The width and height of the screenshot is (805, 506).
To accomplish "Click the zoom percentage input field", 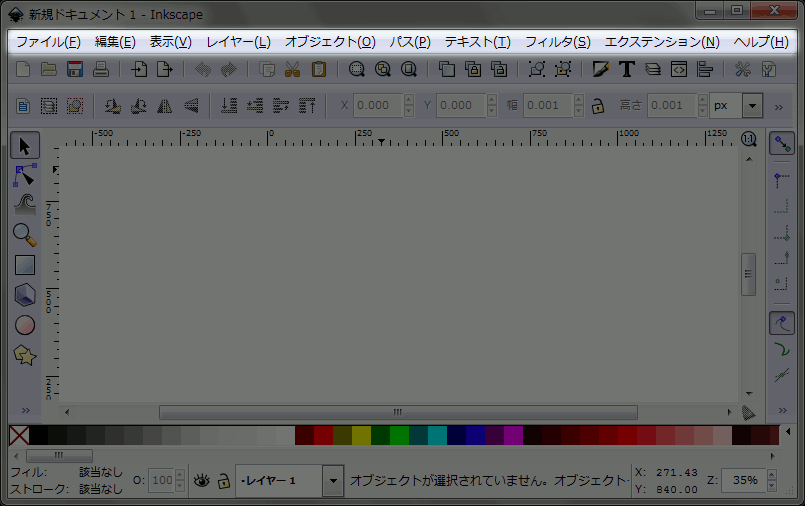I will [746, 480].
